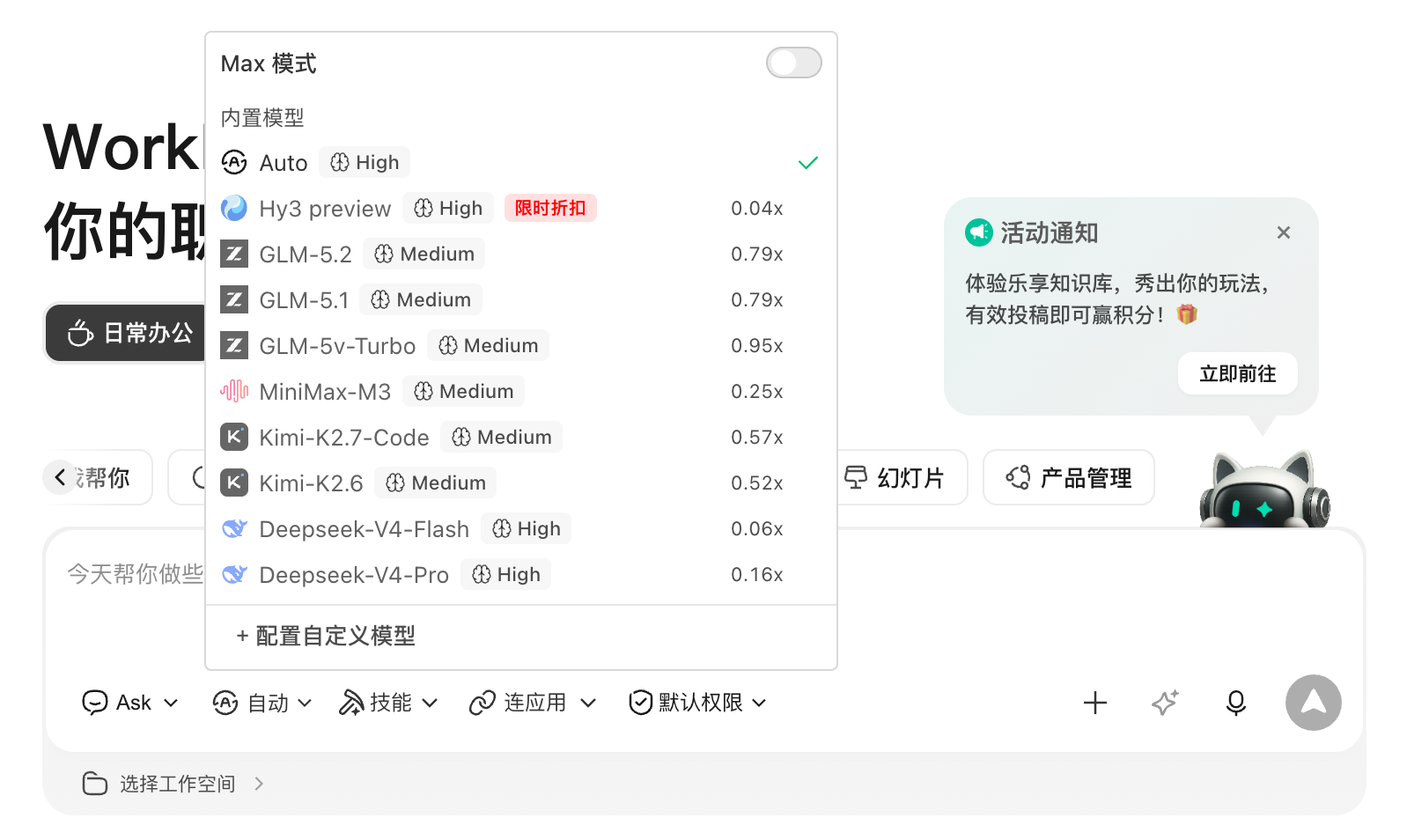The height and width of the screenshot is (840, 1407).
Task: Click the High badge on Hy3 preview
Action: coord(448,209)
